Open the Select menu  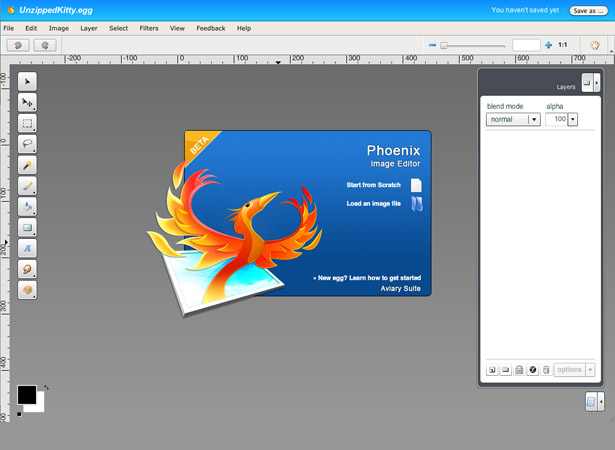pos(118,28)
